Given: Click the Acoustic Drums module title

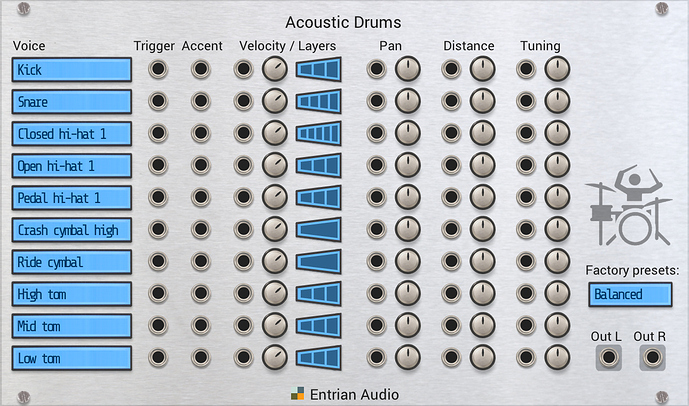Looking at the screenshot, I should (343, 22).
